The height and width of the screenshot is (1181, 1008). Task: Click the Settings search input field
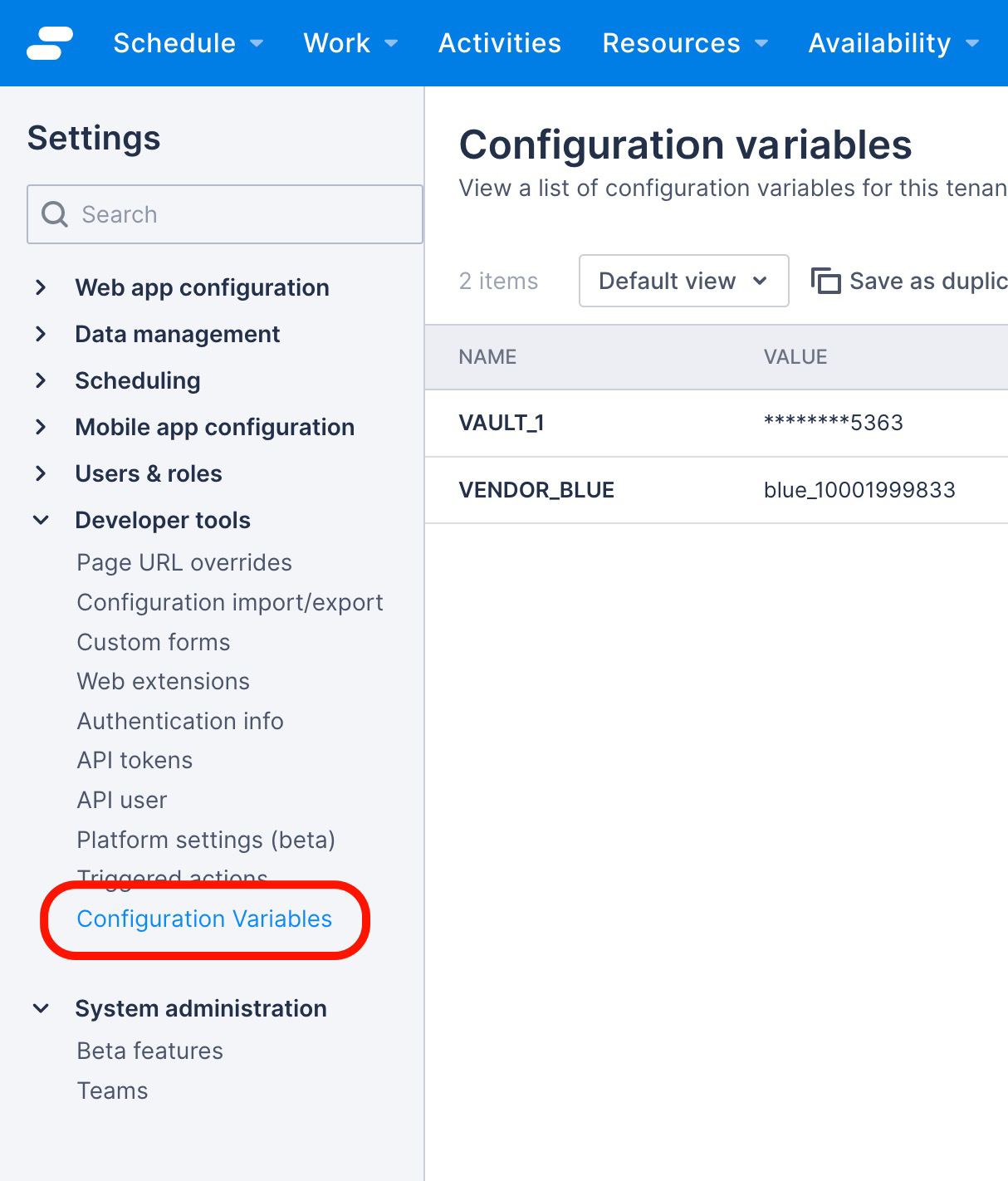point(224,214)
